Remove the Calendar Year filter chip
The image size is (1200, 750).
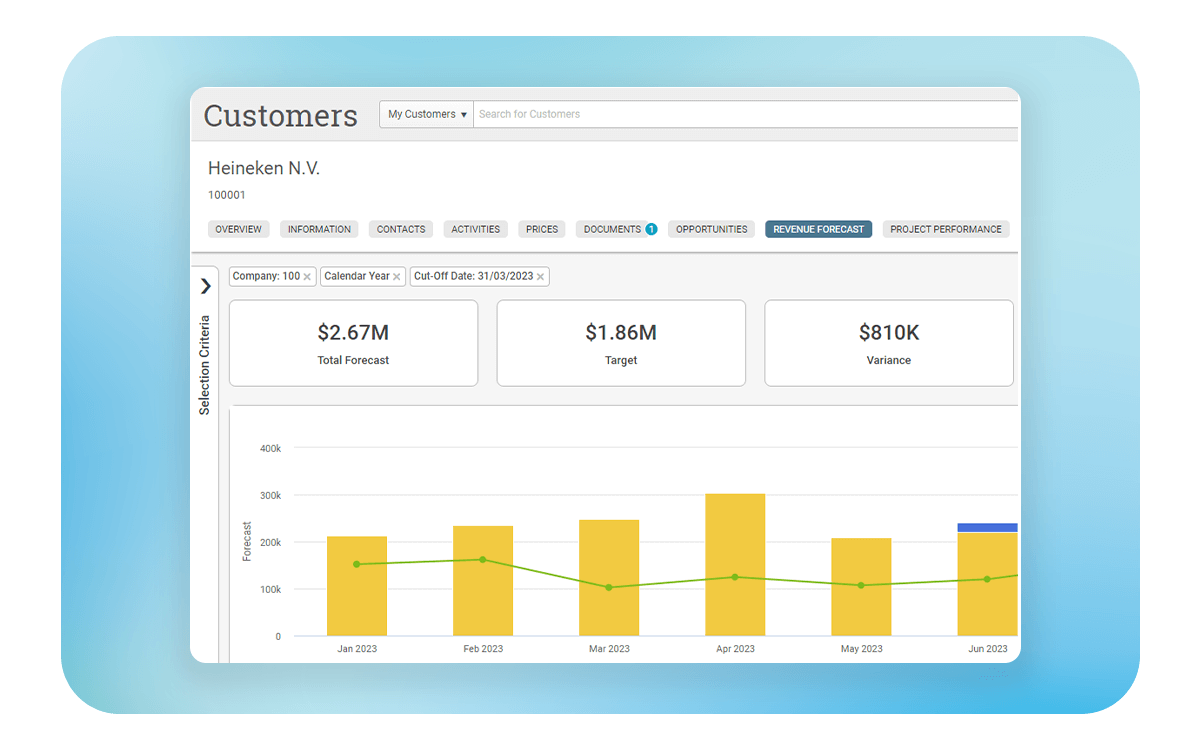click(397, 277)
